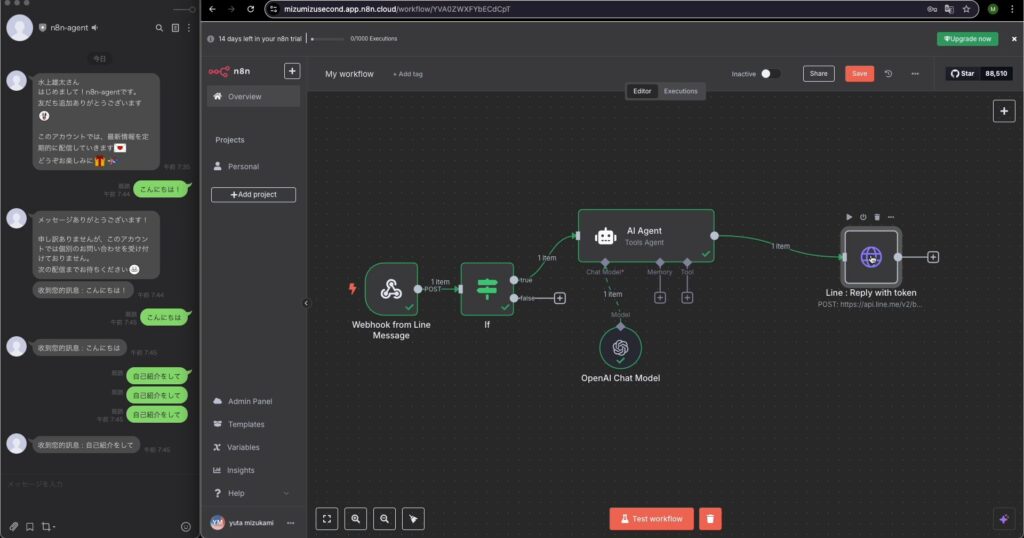Click the Add project button

pyautogui.click(x=253, y=195)
